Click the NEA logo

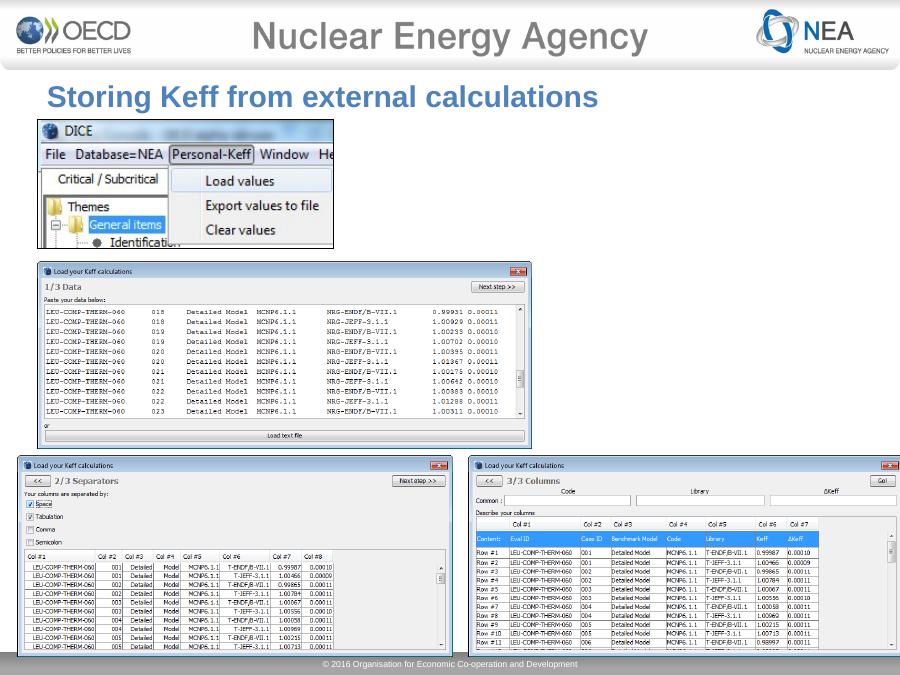pos(822,34)
